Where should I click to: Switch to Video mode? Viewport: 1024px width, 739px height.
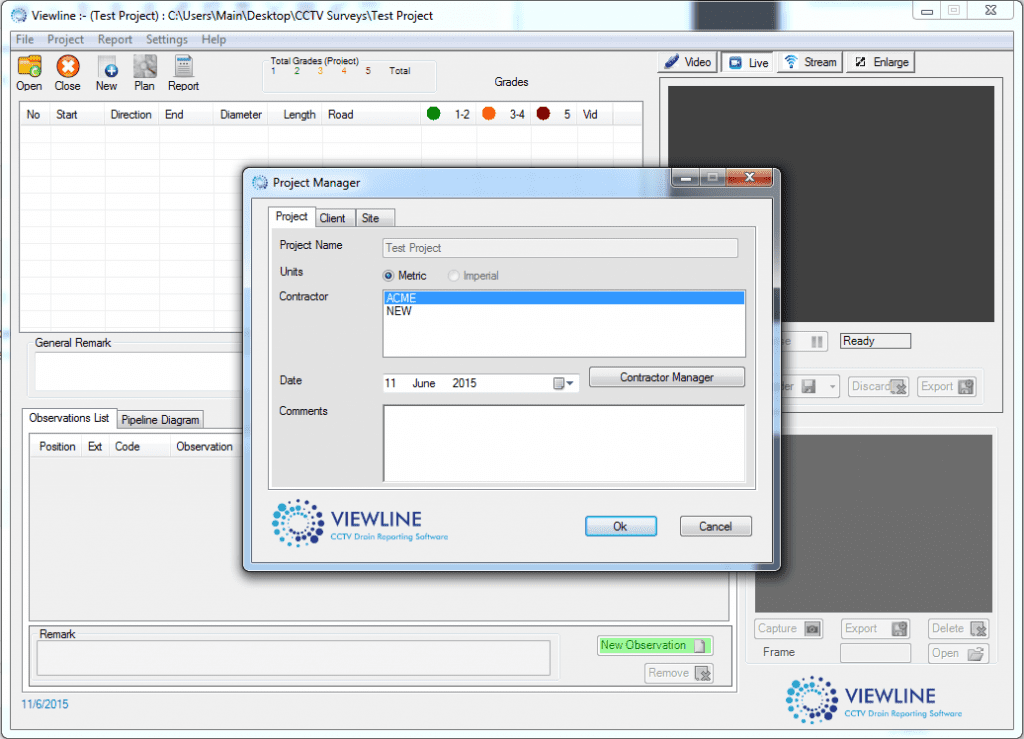687,61
